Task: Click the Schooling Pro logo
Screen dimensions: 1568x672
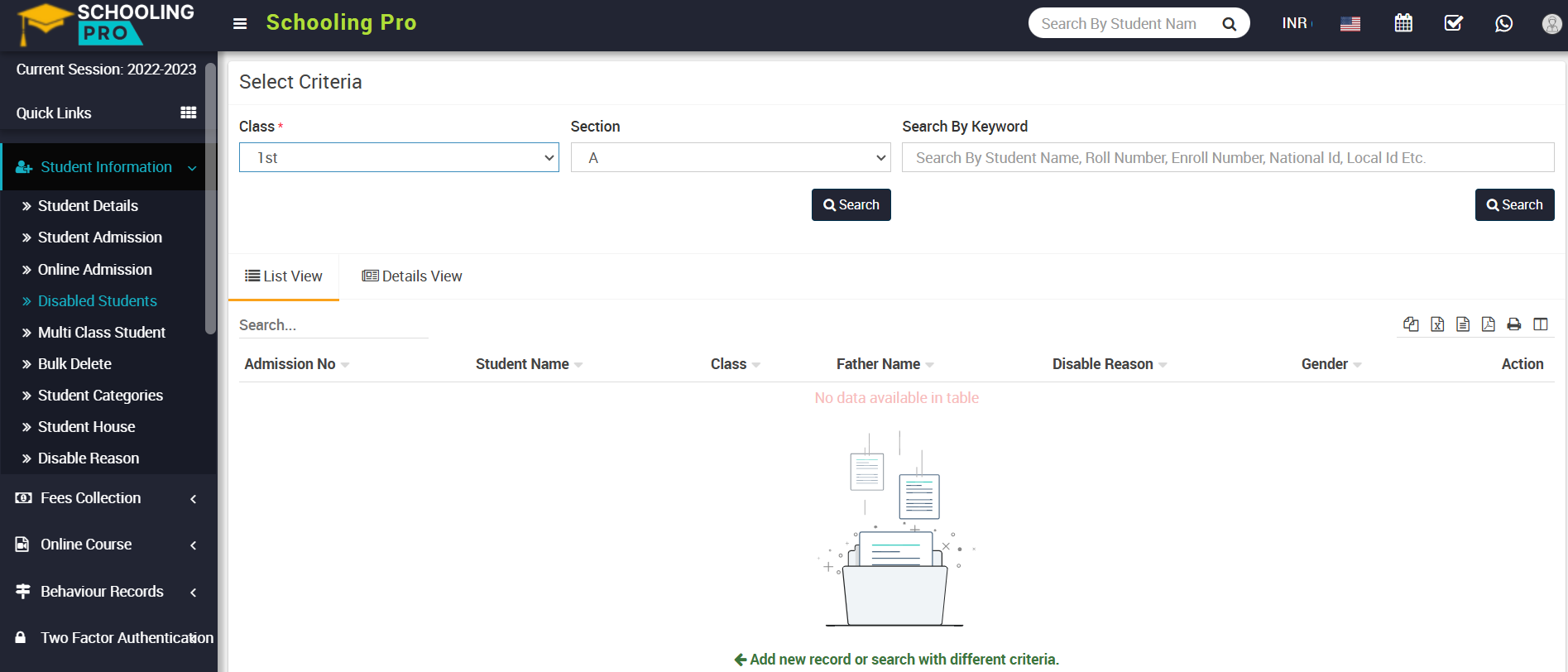Action: tap(106, 23)
